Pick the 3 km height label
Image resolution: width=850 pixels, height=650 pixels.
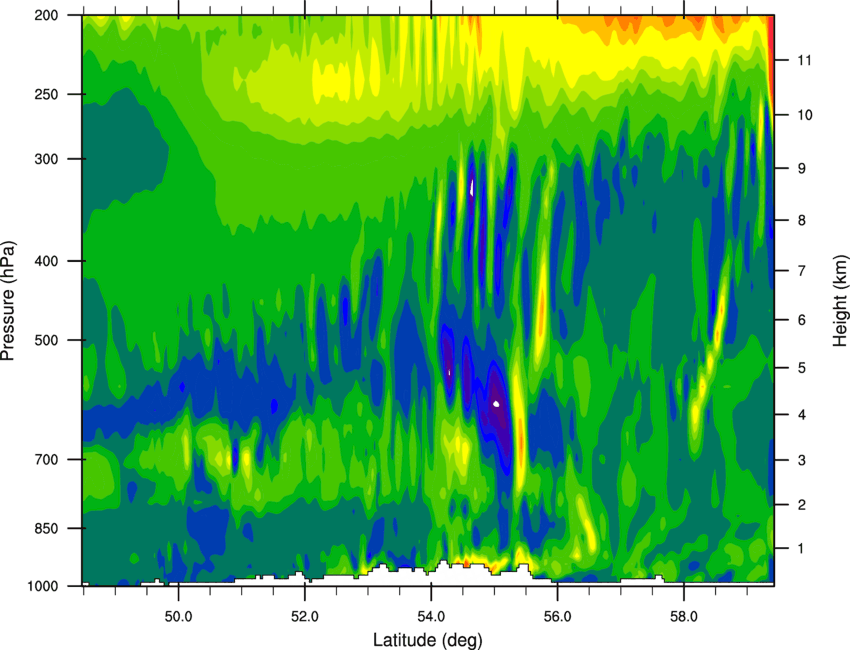pyautogui.click(x=802, y=460)
